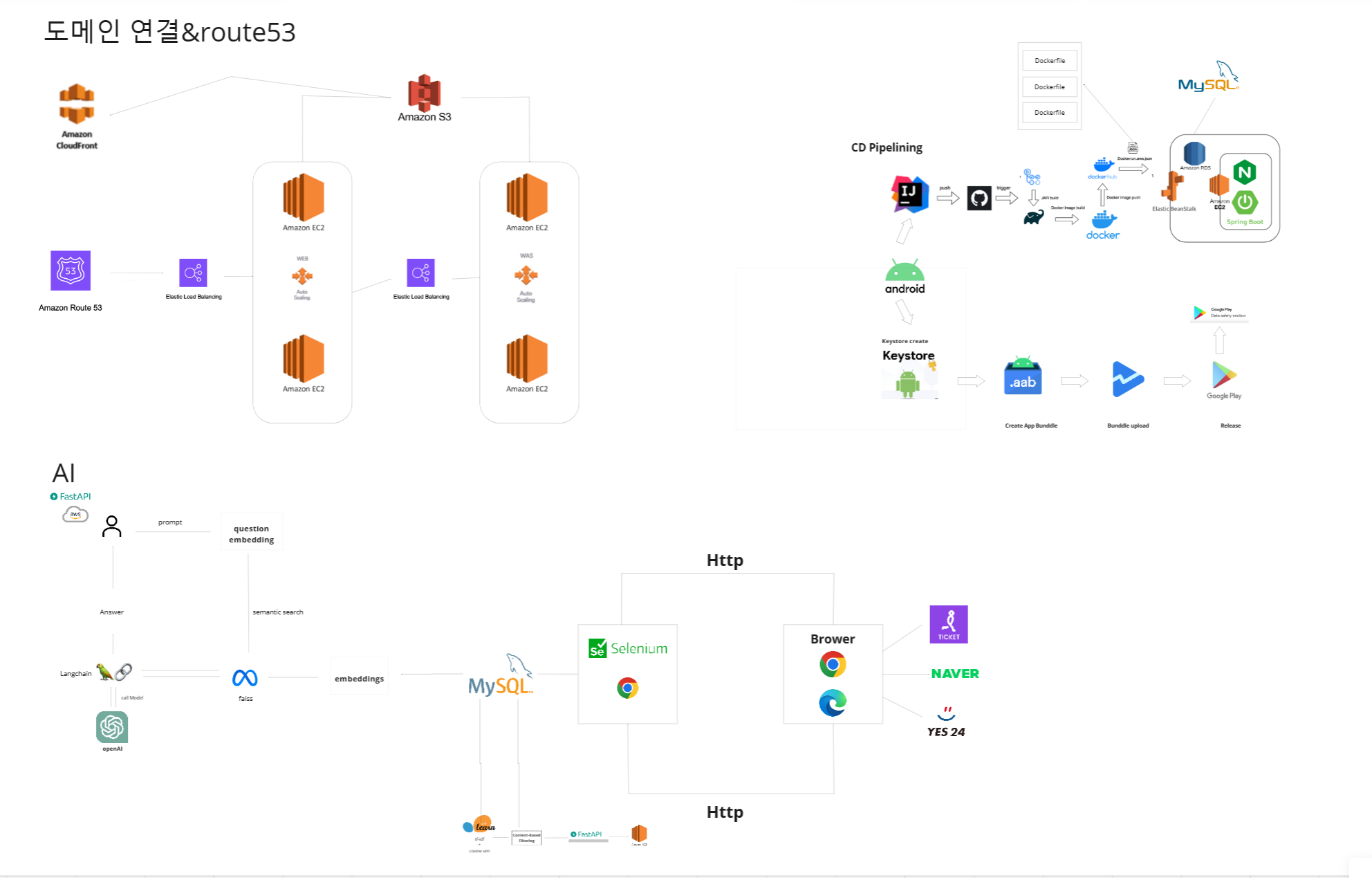This screenshot has height=878, width=1372.
Task: Click the YES 24 logo
Action: (x=946, y=722)
